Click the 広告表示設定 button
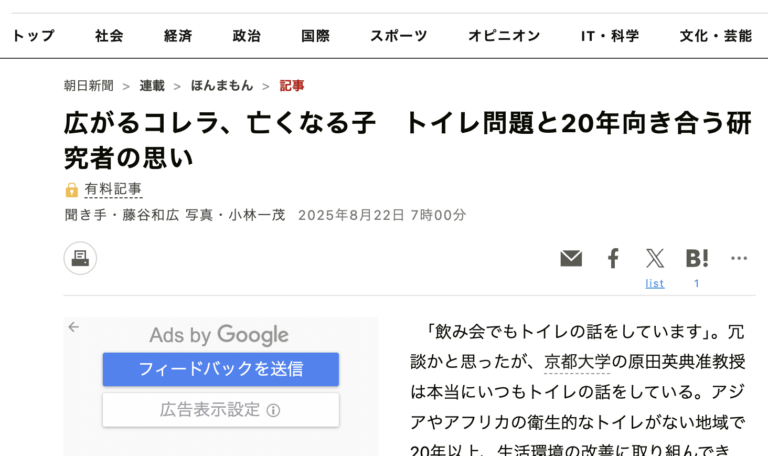Screen dimensions: 768x456 [220, 410]
